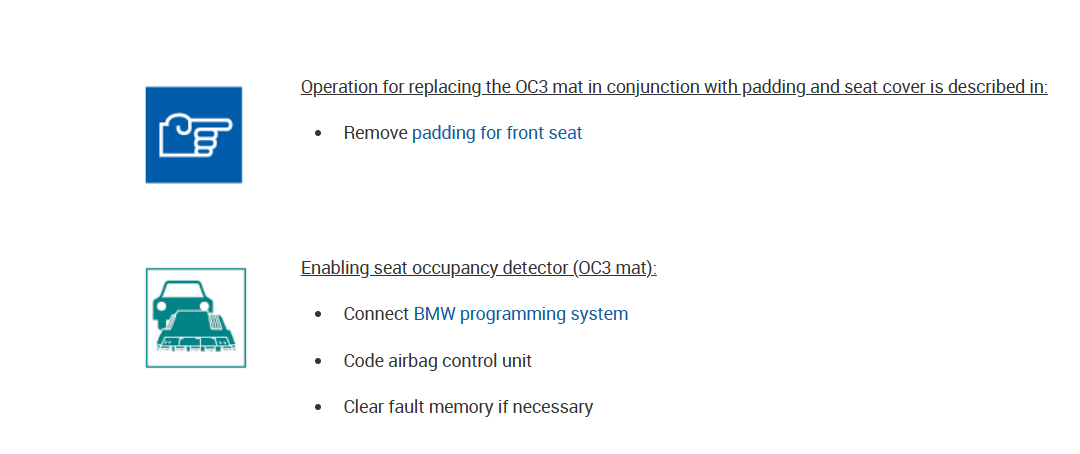Follow the BMW programming system link

pyautogui.click(x=521, y=314)
